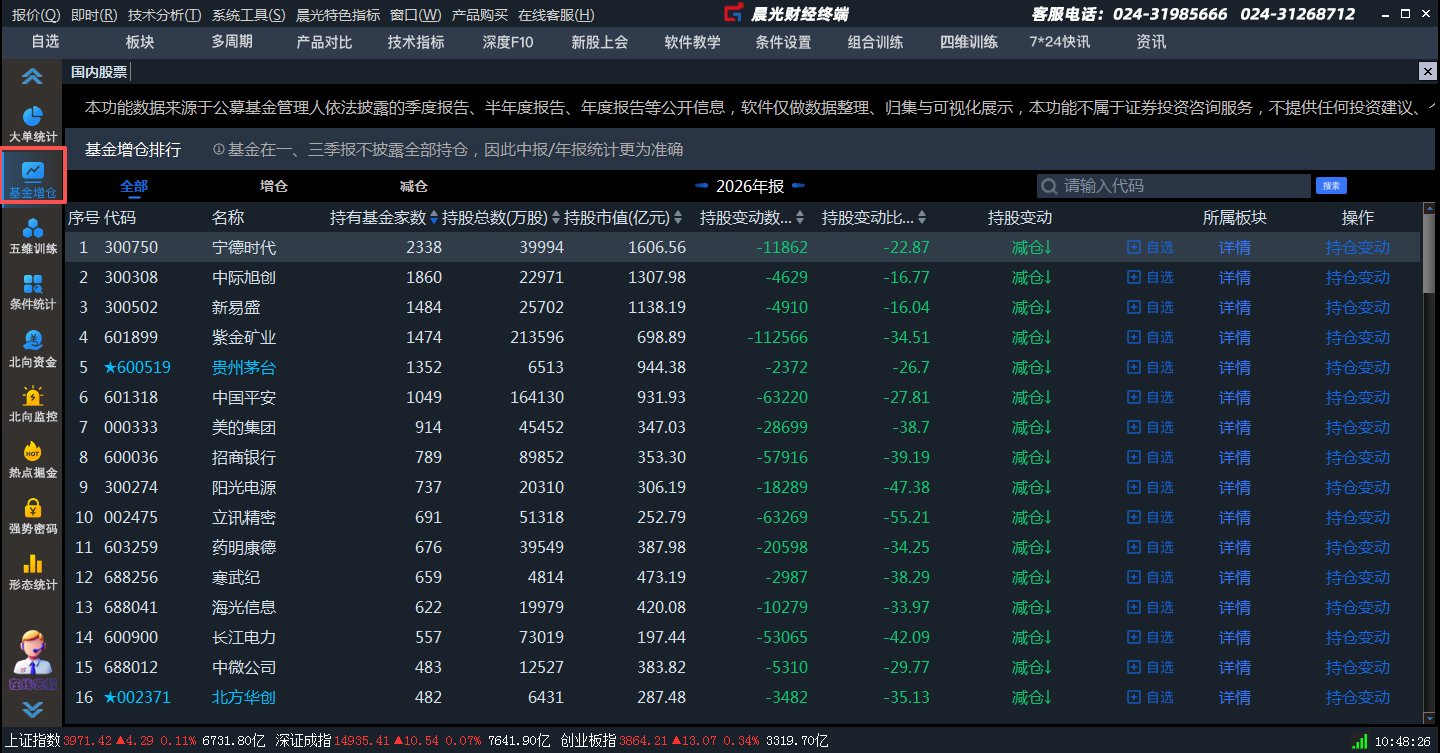
Task: Open the 大单统计 sidebar tool
Action: tap(32, 124)
